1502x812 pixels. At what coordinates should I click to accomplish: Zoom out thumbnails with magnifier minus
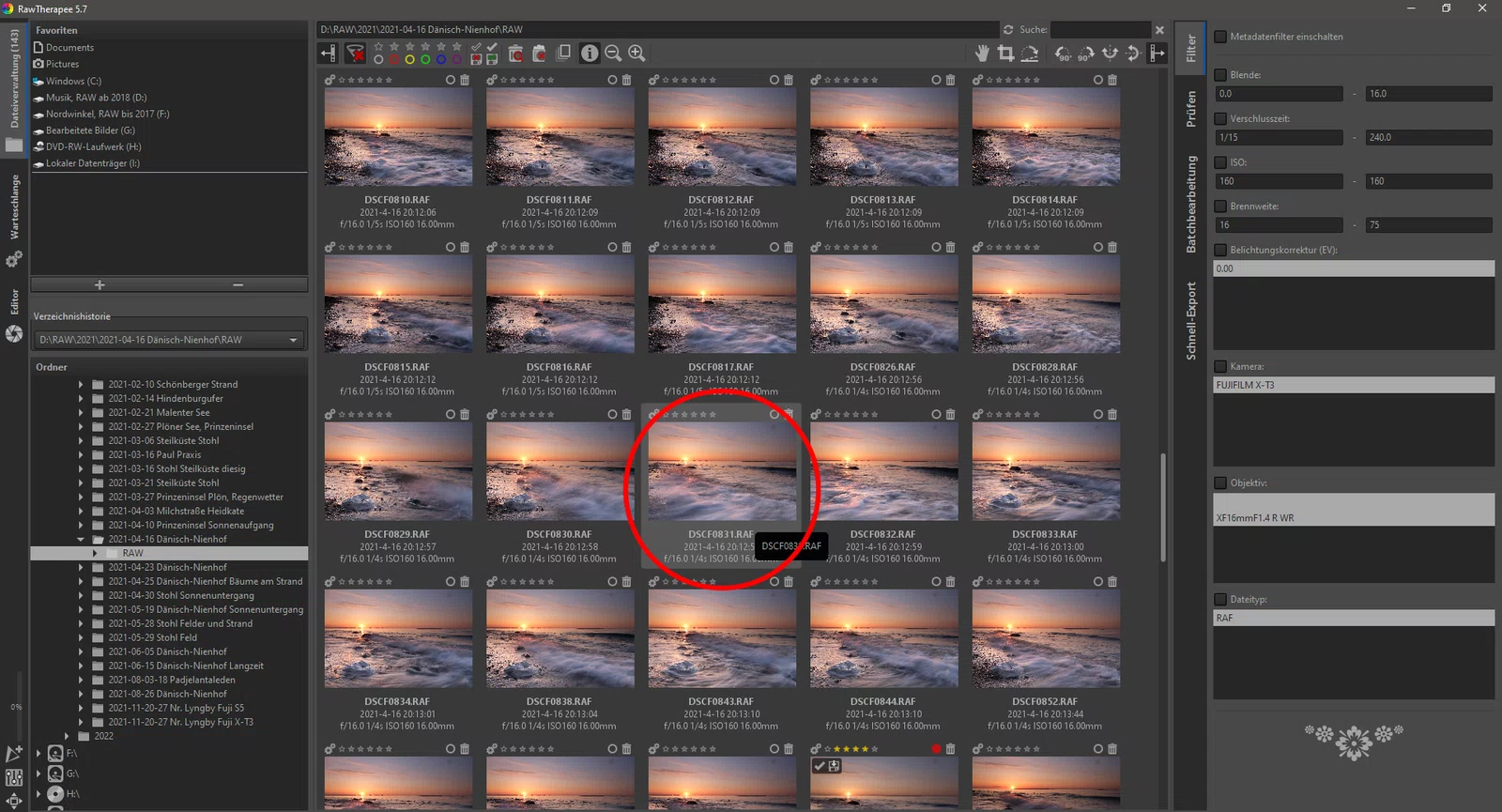coord(613,54)
